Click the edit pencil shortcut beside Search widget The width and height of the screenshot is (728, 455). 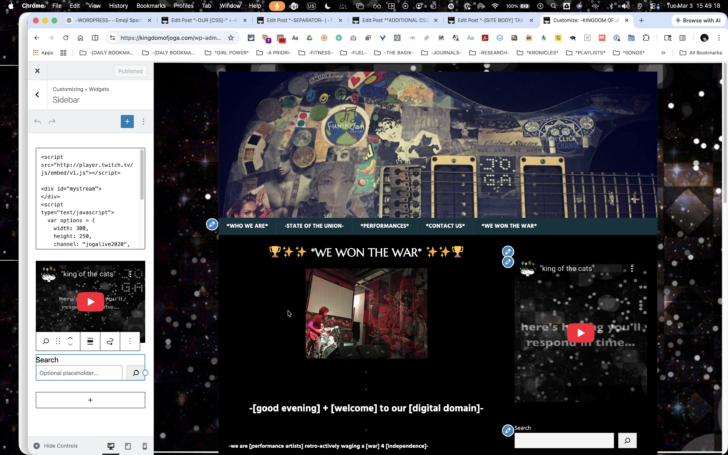pyautogui.click(x=507, y=430)
